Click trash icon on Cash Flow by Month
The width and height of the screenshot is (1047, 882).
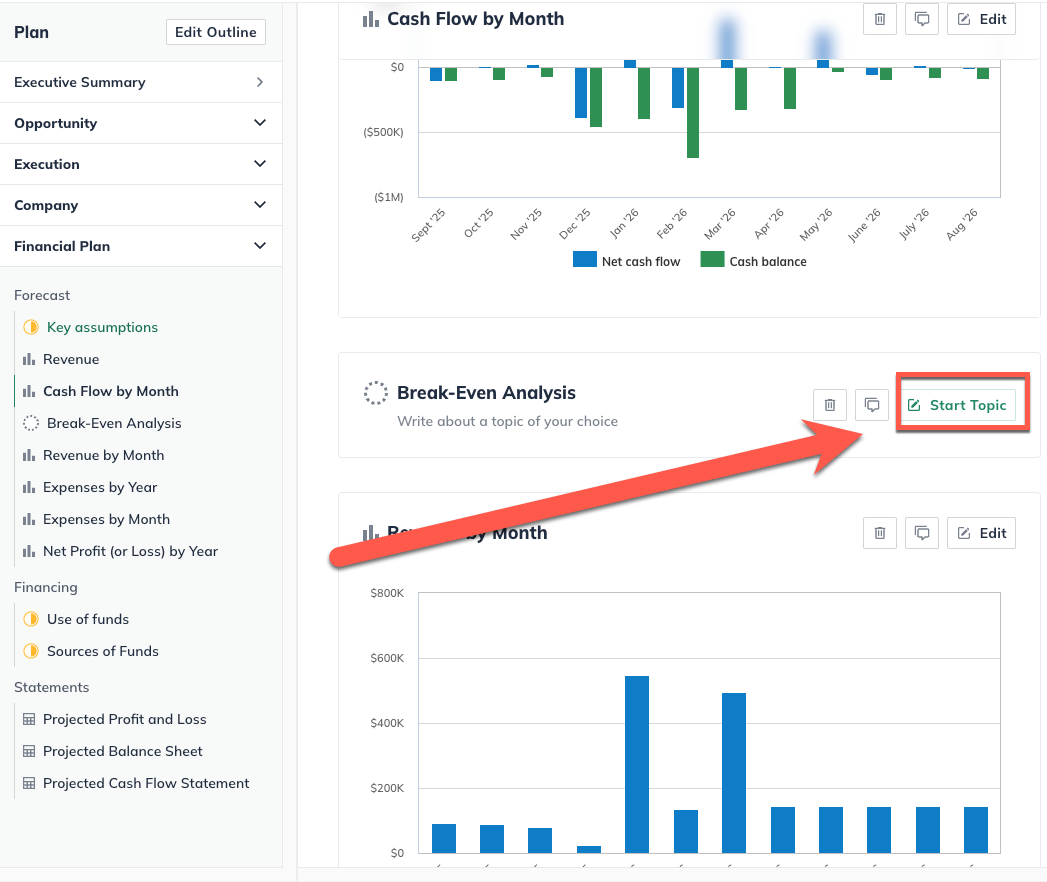click(879, 19)
